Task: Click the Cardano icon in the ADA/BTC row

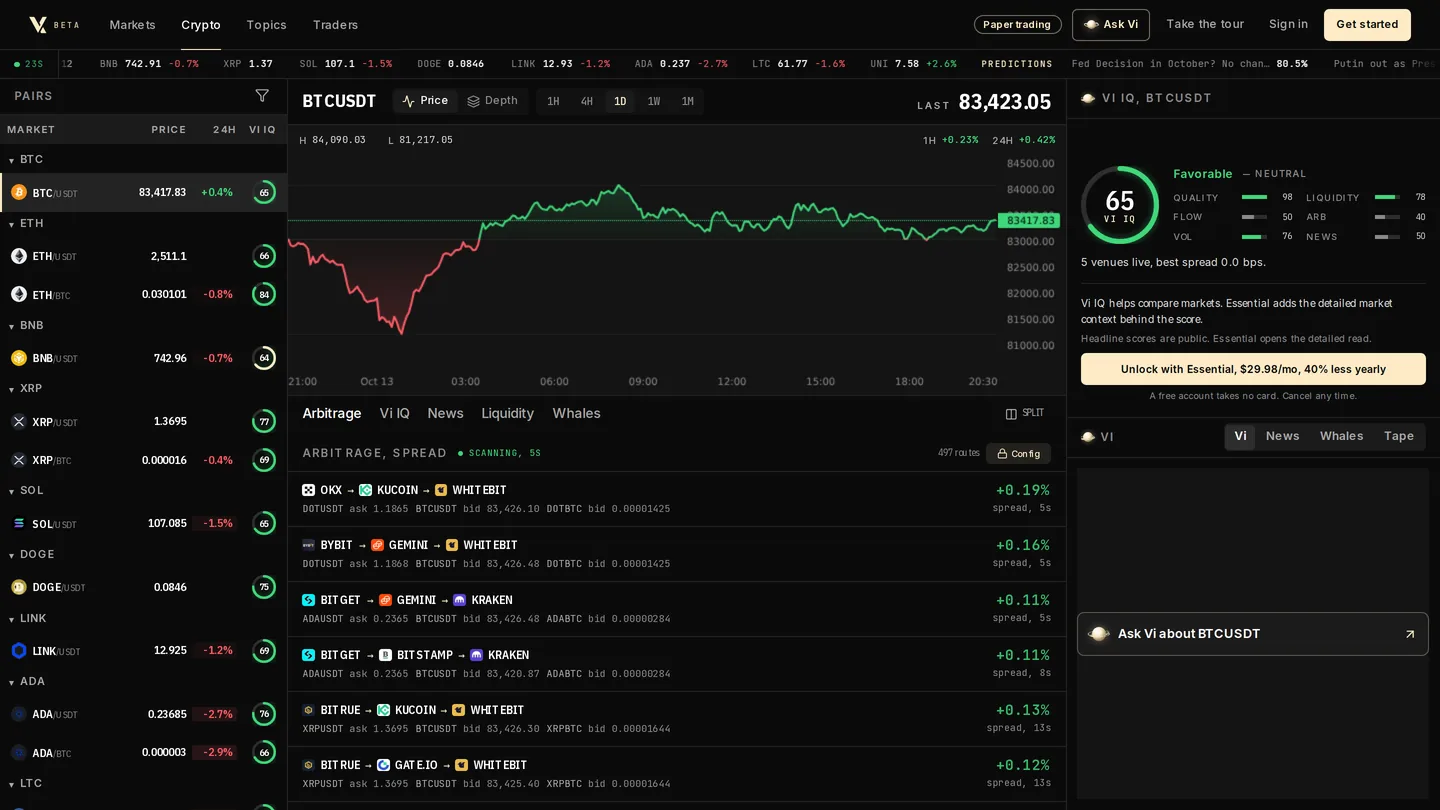Action: pos(18,752)
